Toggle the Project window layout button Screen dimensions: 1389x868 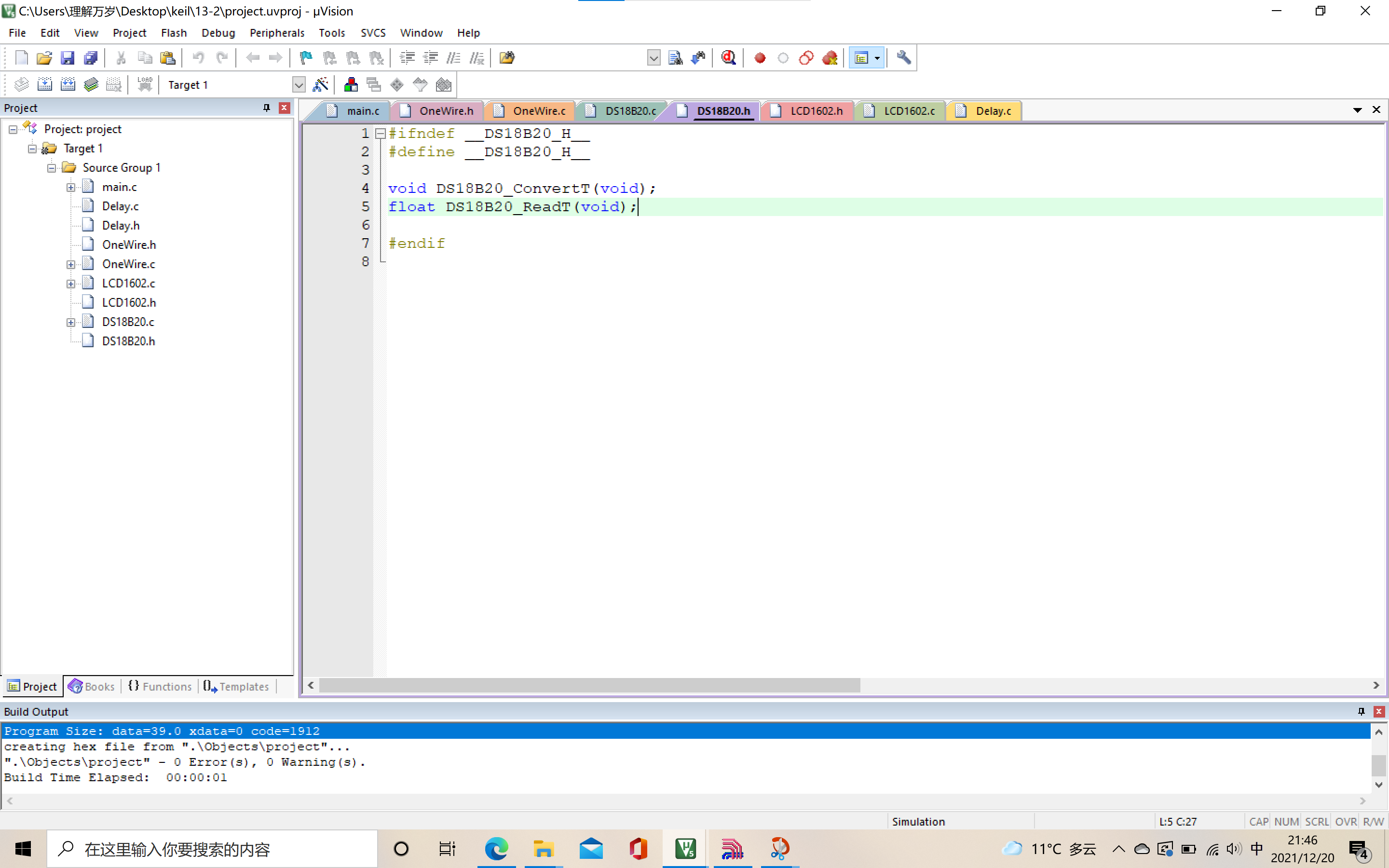(x=861, y=57)
